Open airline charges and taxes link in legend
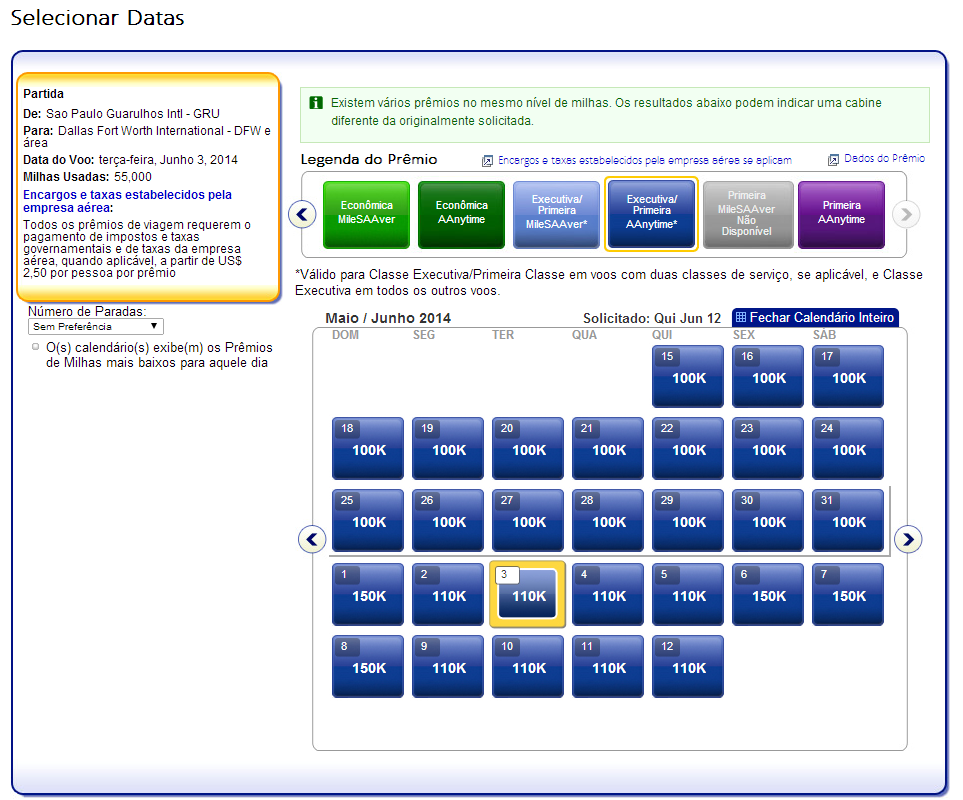963x800 pixels. 645,160
